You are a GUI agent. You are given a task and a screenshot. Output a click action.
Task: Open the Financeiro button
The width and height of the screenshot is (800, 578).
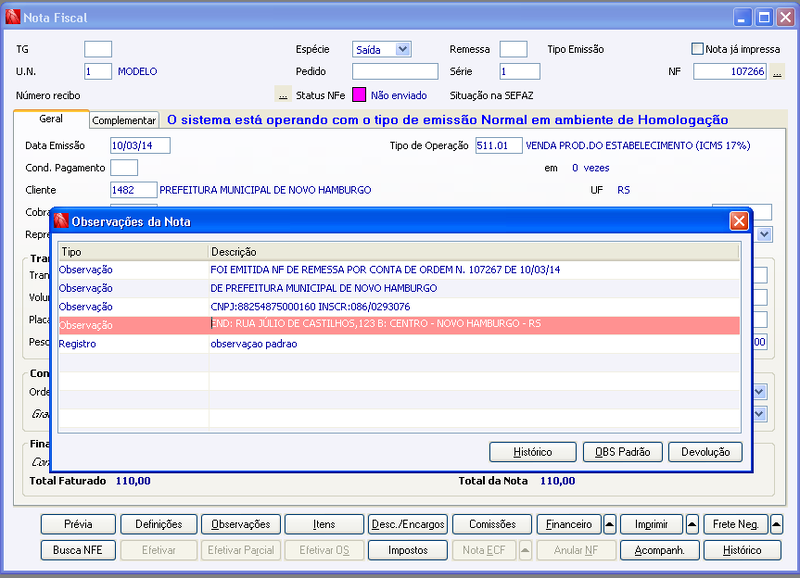569,524
